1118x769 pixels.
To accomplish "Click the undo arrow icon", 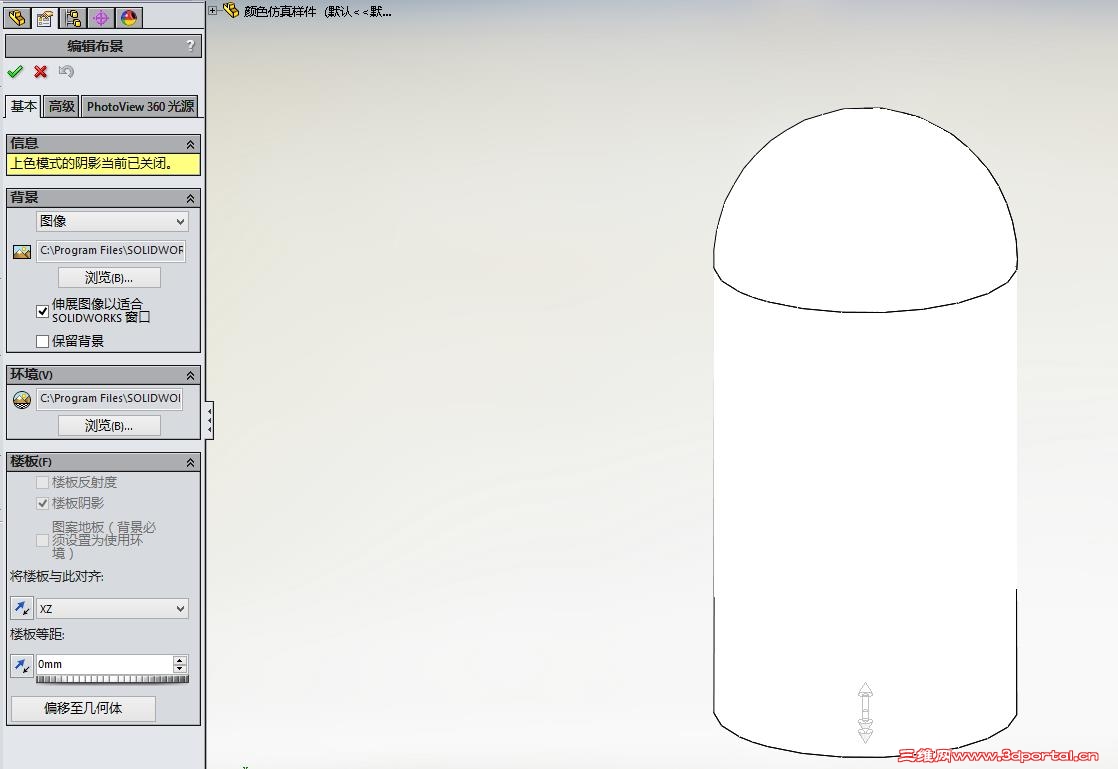I will 66,71.
